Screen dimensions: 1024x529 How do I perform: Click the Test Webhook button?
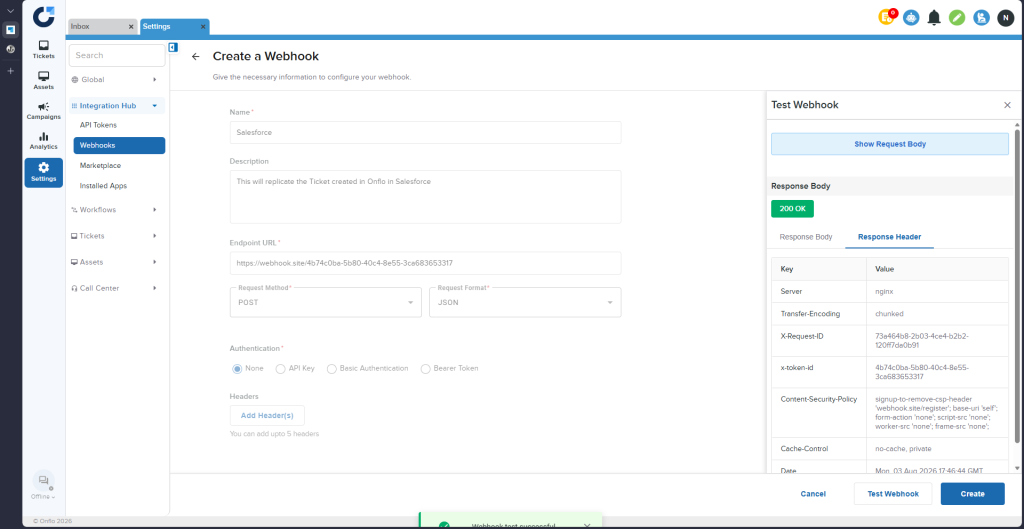(893, 494)
